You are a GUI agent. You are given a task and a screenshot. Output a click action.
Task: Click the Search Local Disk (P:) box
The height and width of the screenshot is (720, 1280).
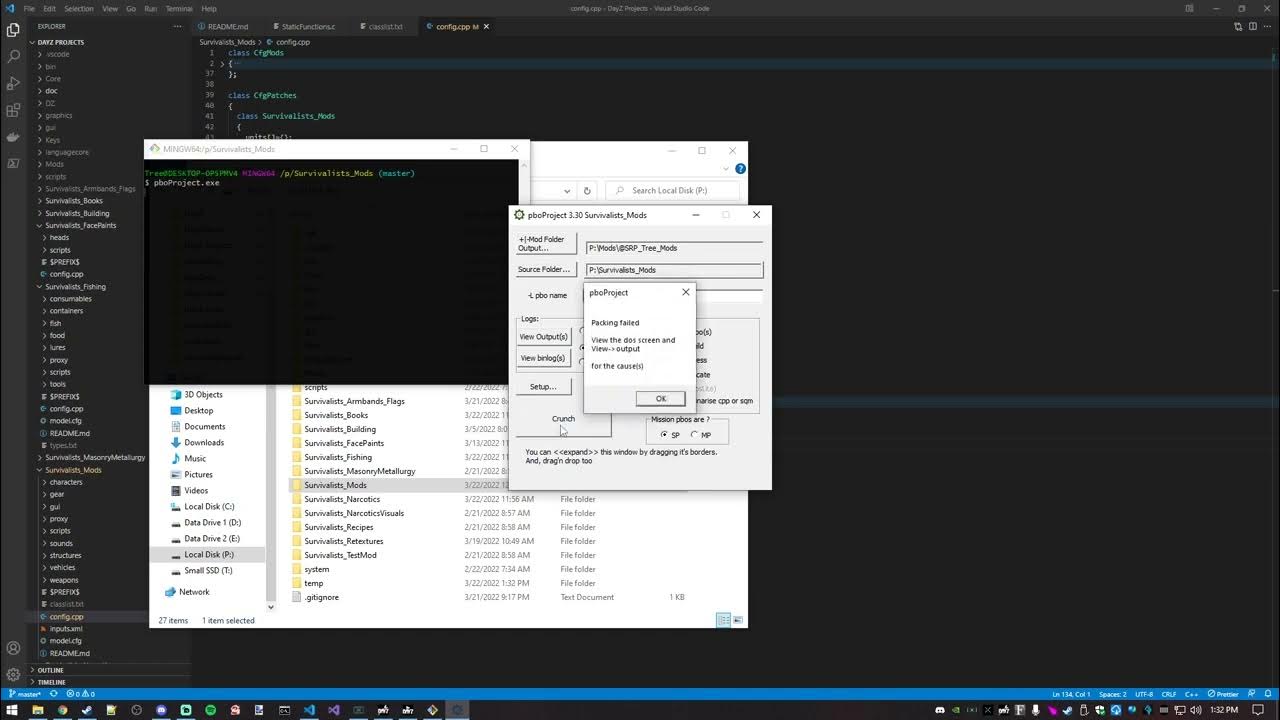[x=672, y=190]
